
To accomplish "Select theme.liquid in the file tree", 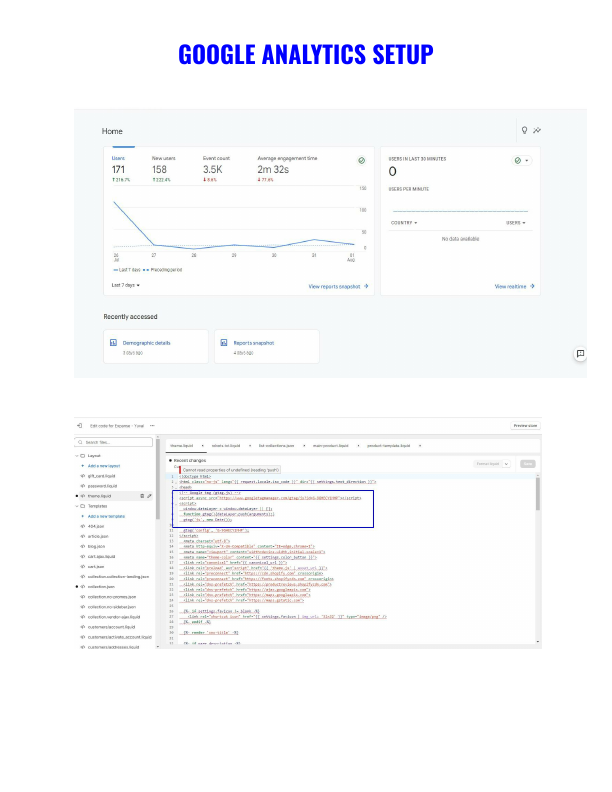I will 99,496.
